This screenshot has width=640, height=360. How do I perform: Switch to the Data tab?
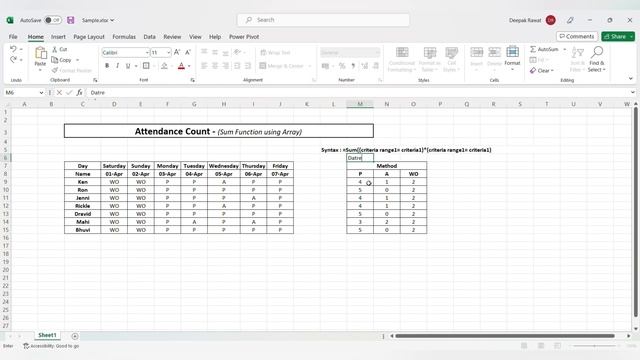click(149, 37)
